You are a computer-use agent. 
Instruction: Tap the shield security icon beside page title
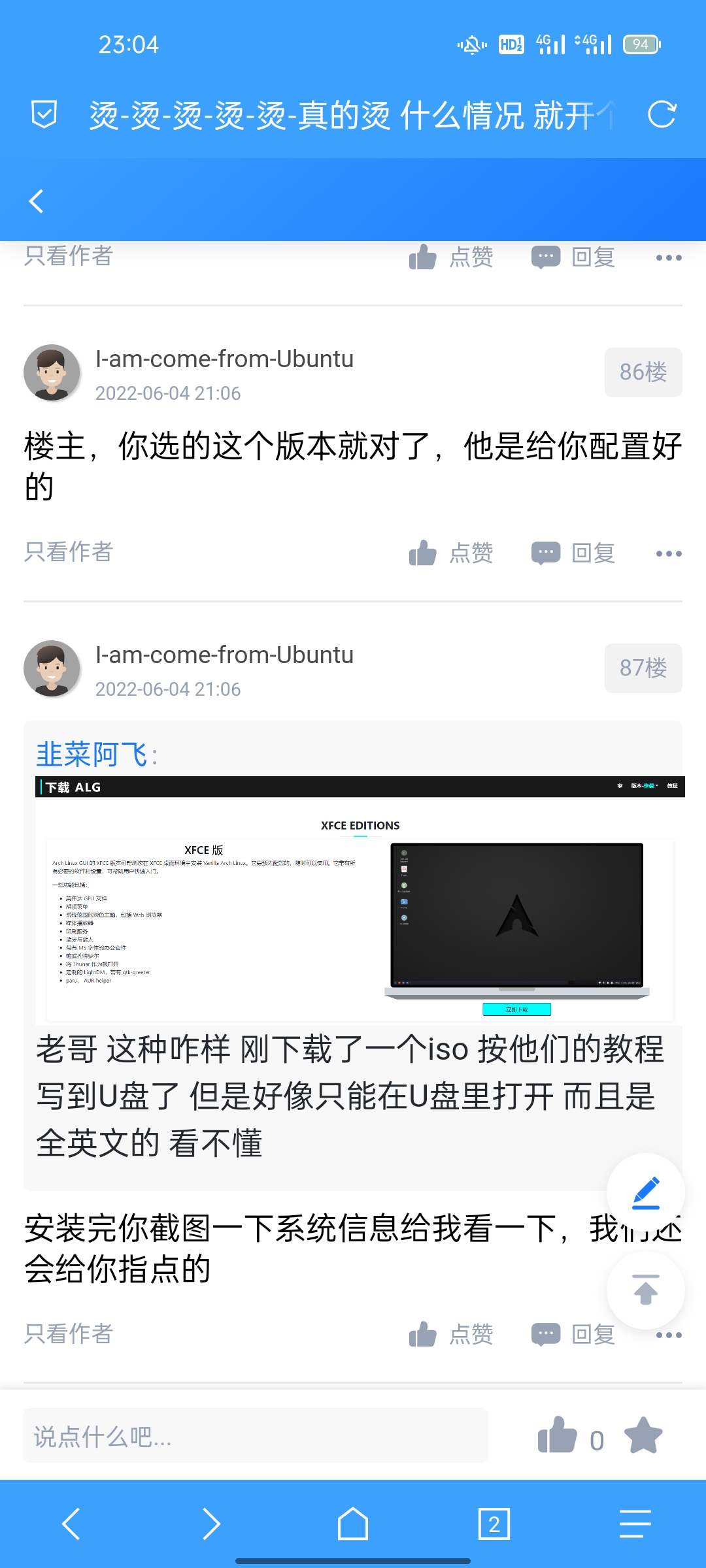pos(44,114)
